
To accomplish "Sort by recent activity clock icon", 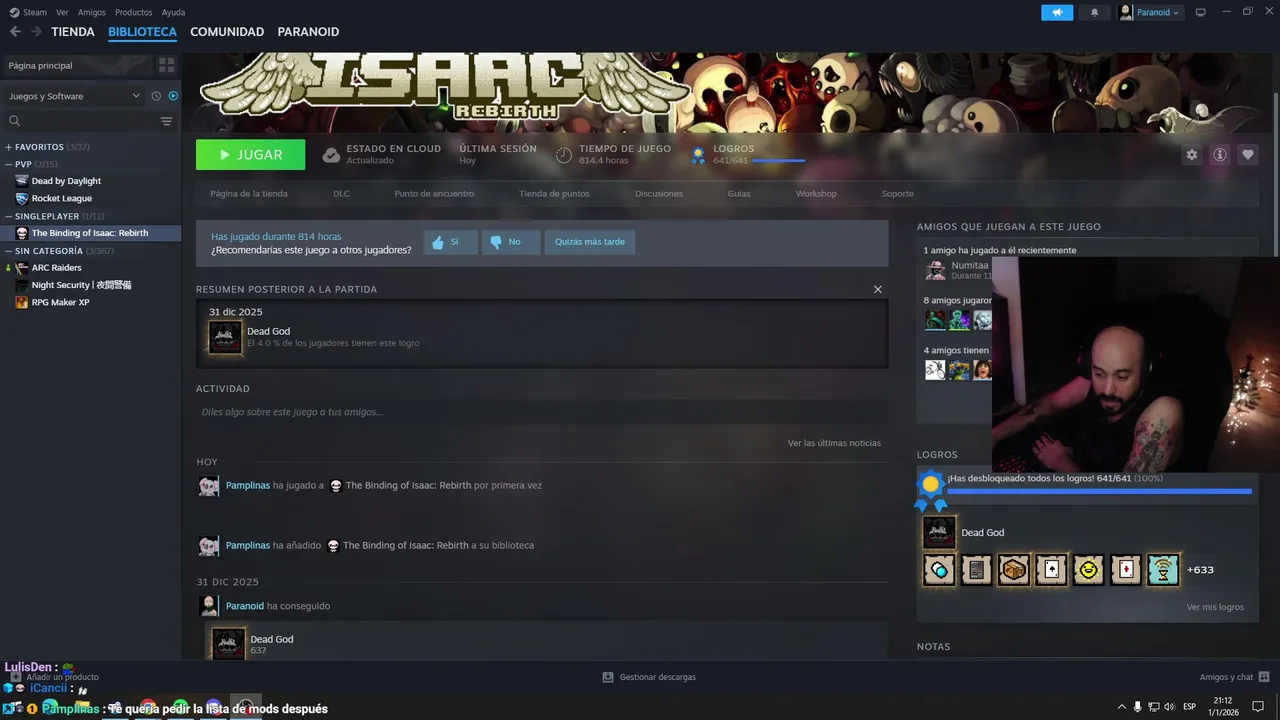I will point(156,96).
